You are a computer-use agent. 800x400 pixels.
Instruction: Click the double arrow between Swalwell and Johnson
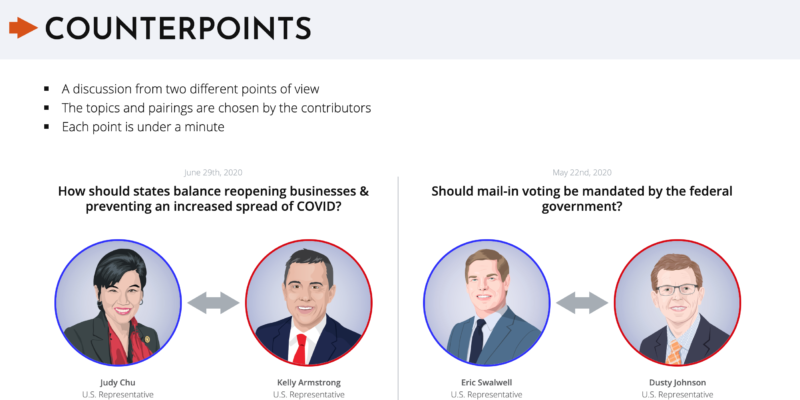(x=583, y=303)
